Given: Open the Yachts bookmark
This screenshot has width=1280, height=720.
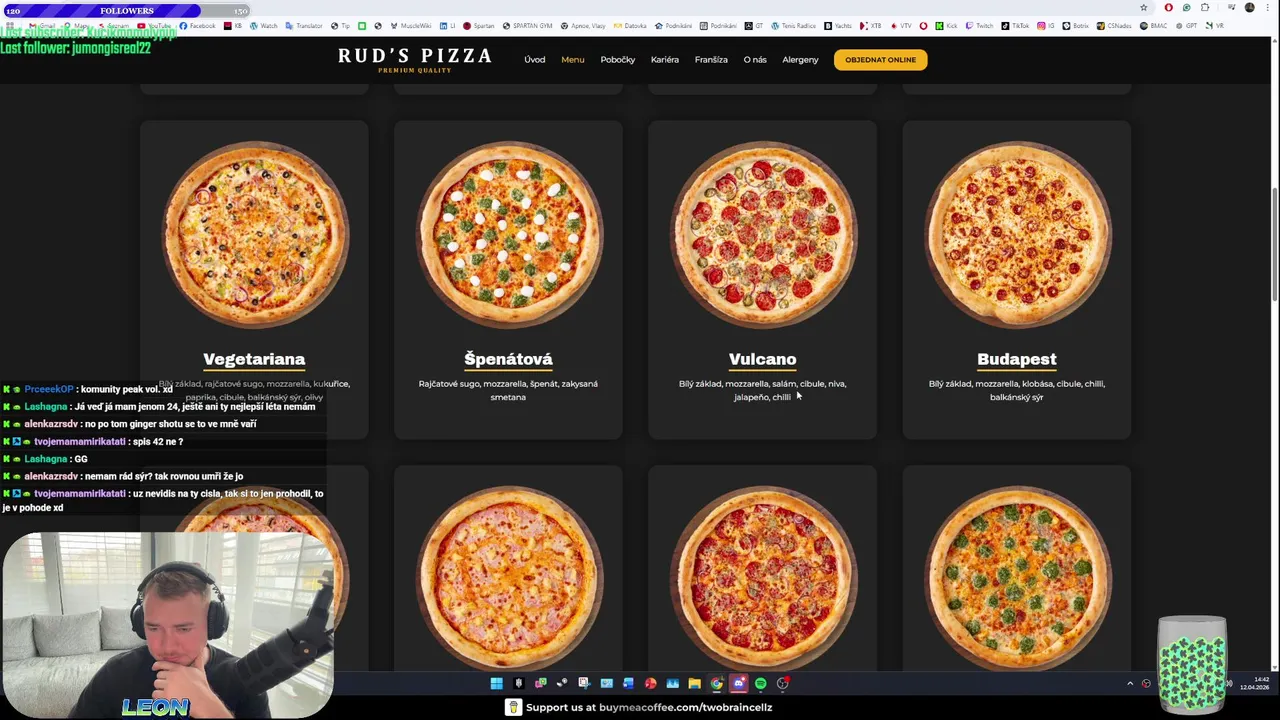Looking at the screenshot, I should [840, 26].
